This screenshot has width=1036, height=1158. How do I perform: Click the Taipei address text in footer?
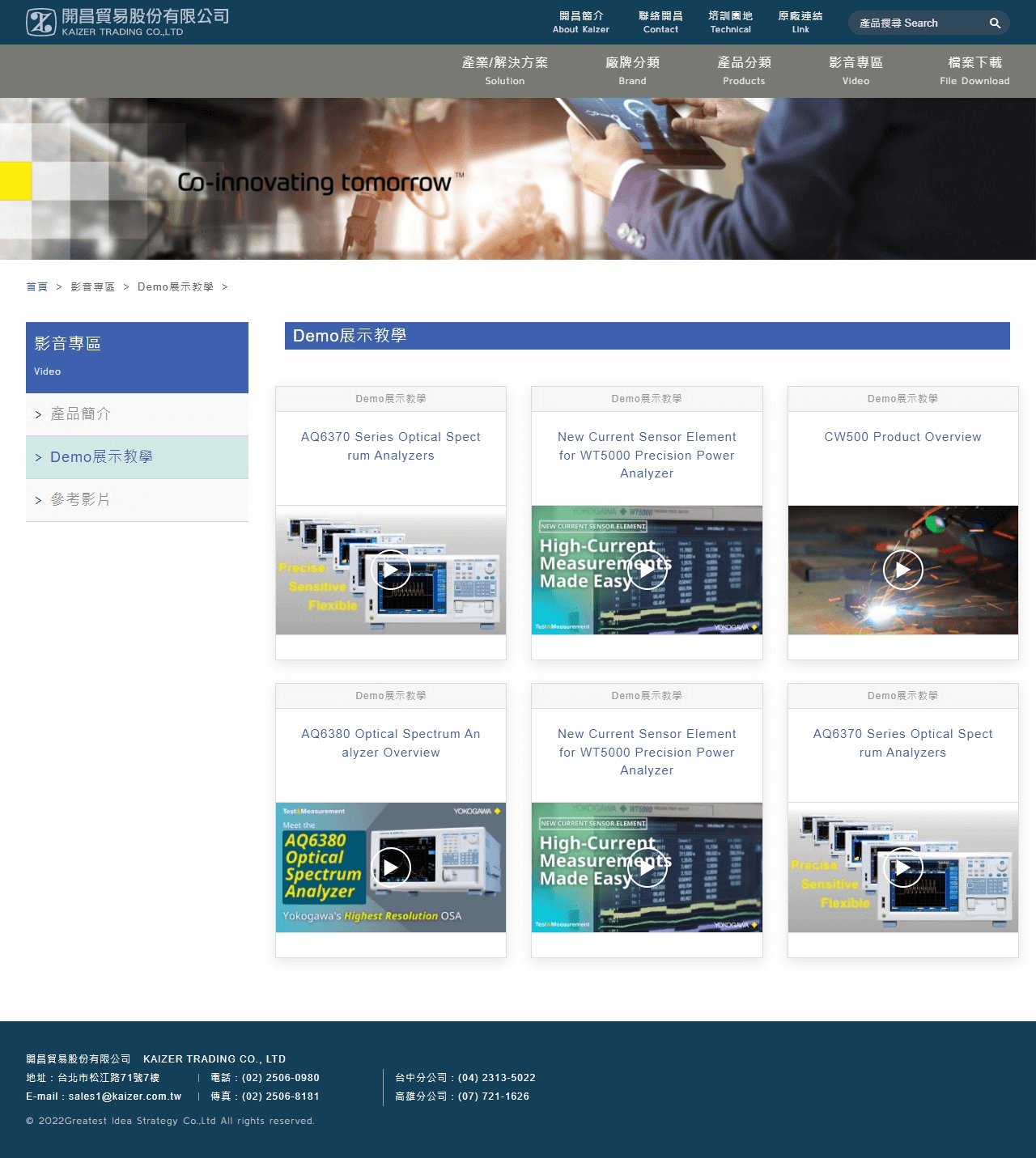93,1078
